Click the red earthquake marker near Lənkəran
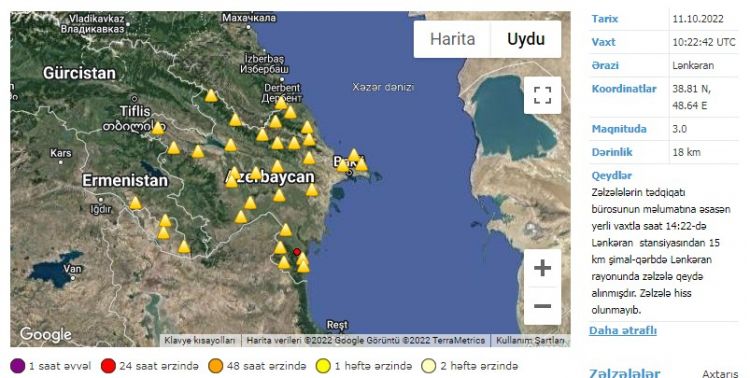Viewport: 750px width, 378px height. 297,252
